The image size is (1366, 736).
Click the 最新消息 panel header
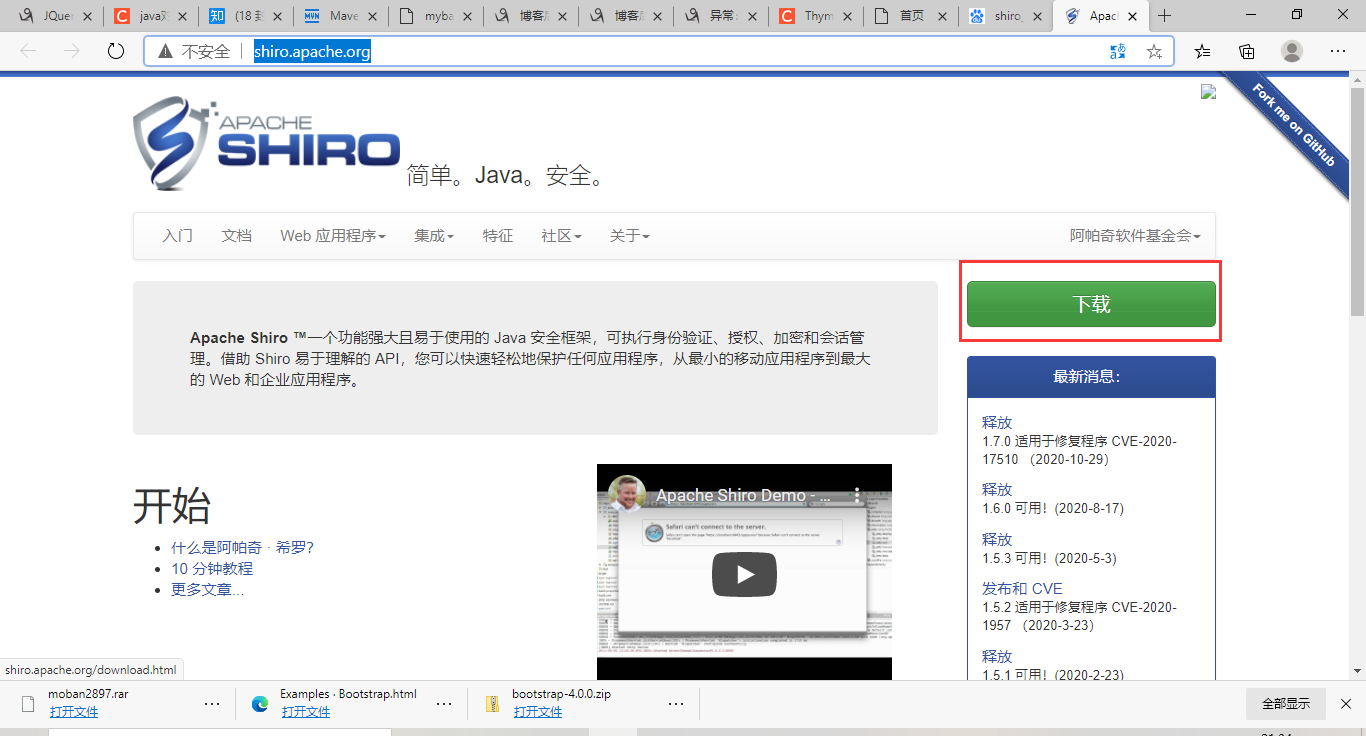(x=1091, y=377)
